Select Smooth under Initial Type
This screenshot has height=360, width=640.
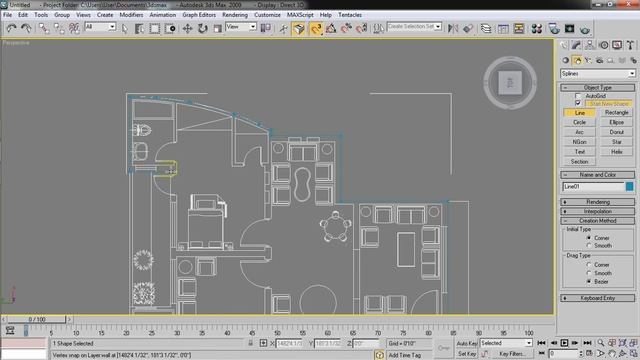click(589, 245)
